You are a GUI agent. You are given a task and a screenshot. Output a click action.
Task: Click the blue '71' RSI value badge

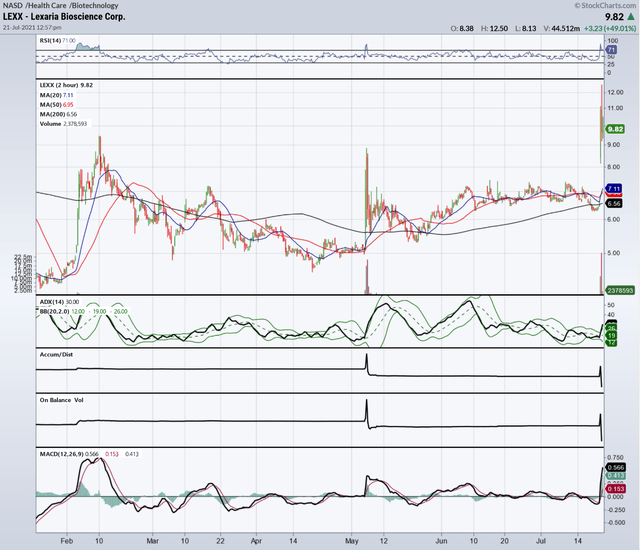pos(611,49)
